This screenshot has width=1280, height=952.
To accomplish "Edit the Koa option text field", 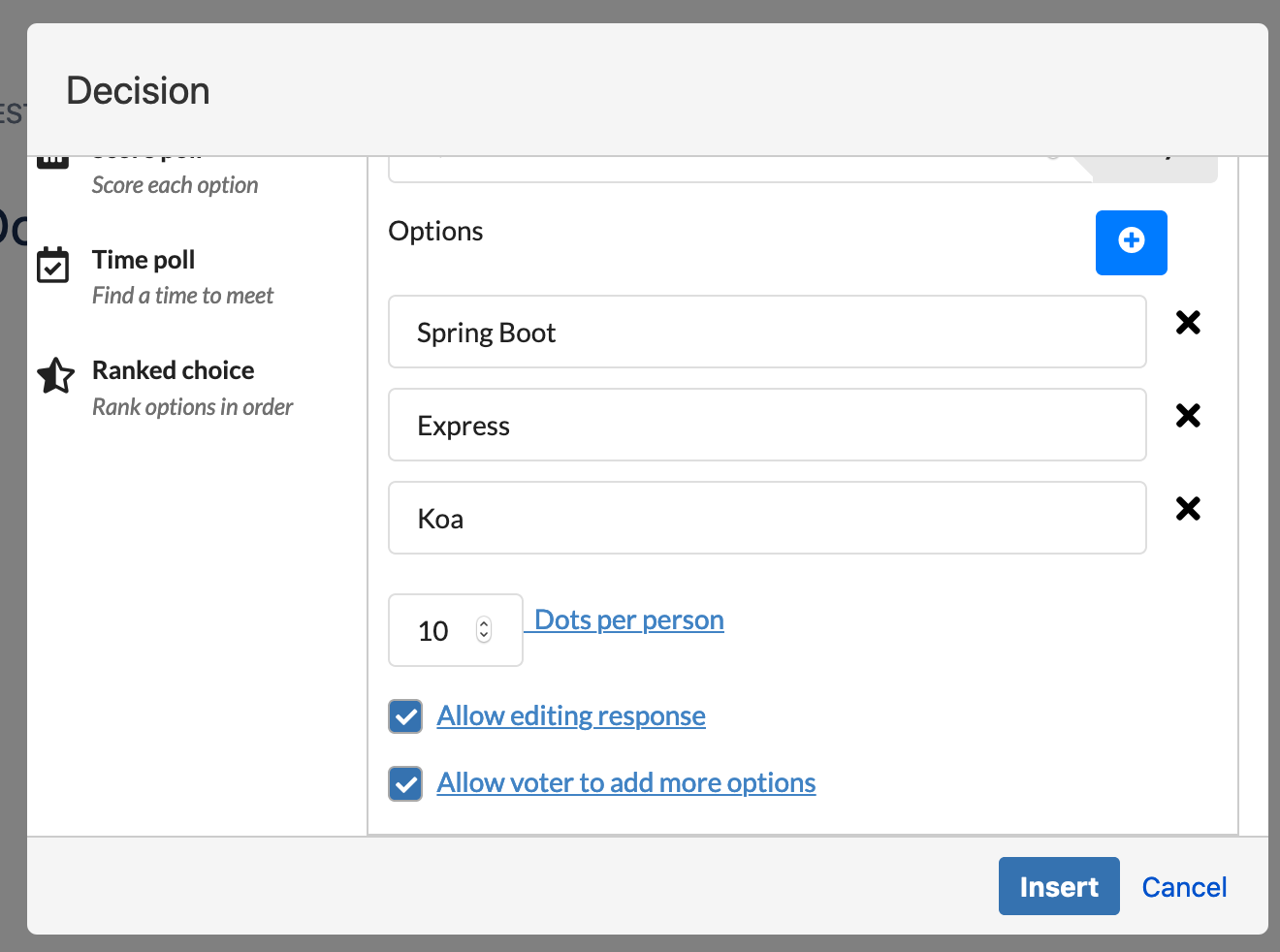I will 766,519.
